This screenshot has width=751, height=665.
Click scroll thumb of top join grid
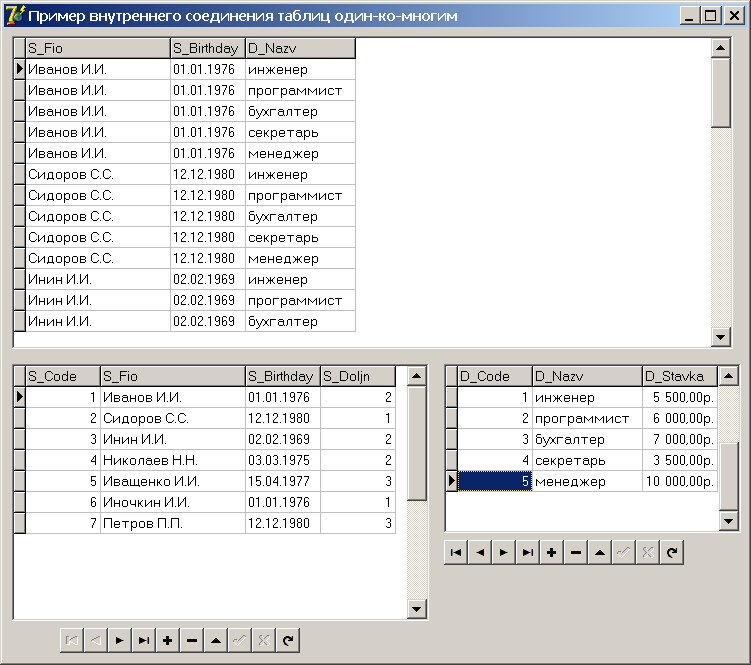(x=720, y=93)
